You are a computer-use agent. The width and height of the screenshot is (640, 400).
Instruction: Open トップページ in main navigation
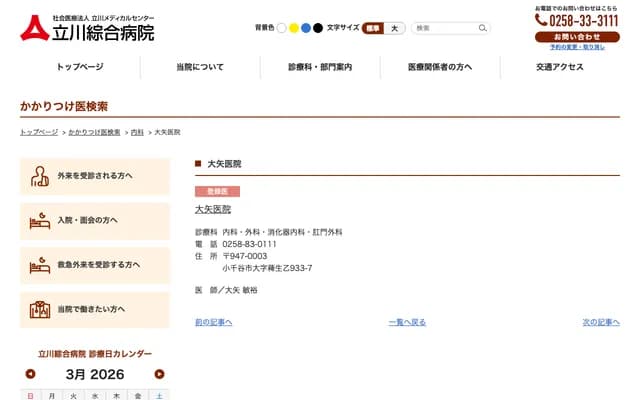point(80,67)
